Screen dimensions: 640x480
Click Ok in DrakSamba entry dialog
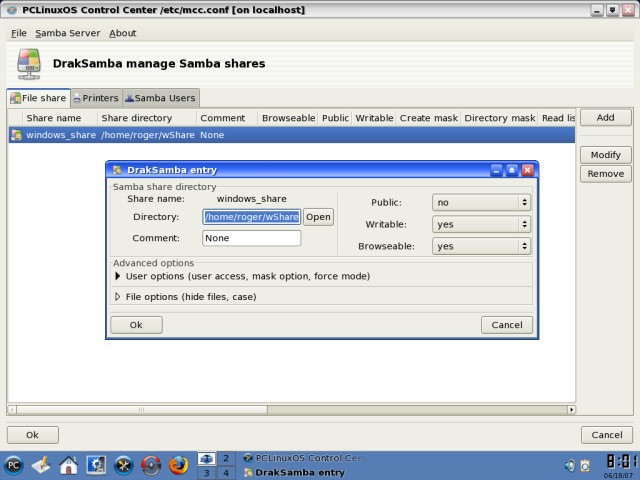coord(136,325)
